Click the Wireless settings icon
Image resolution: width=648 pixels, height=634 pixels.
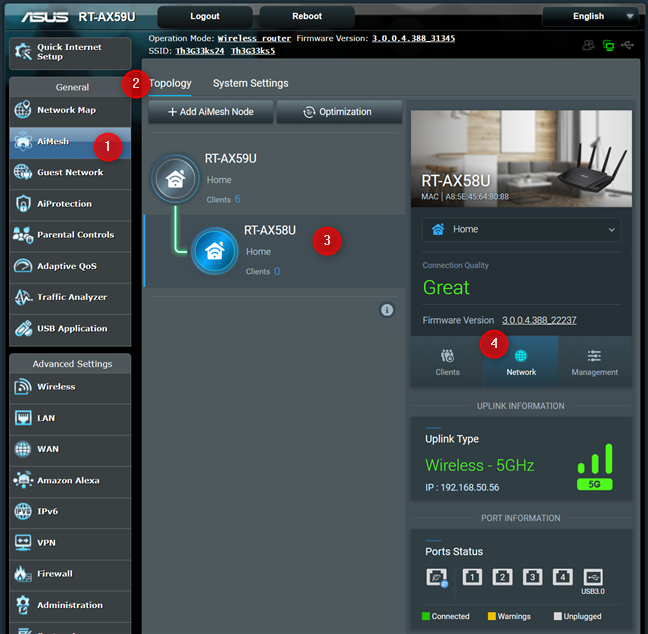(x=23, y=387)
